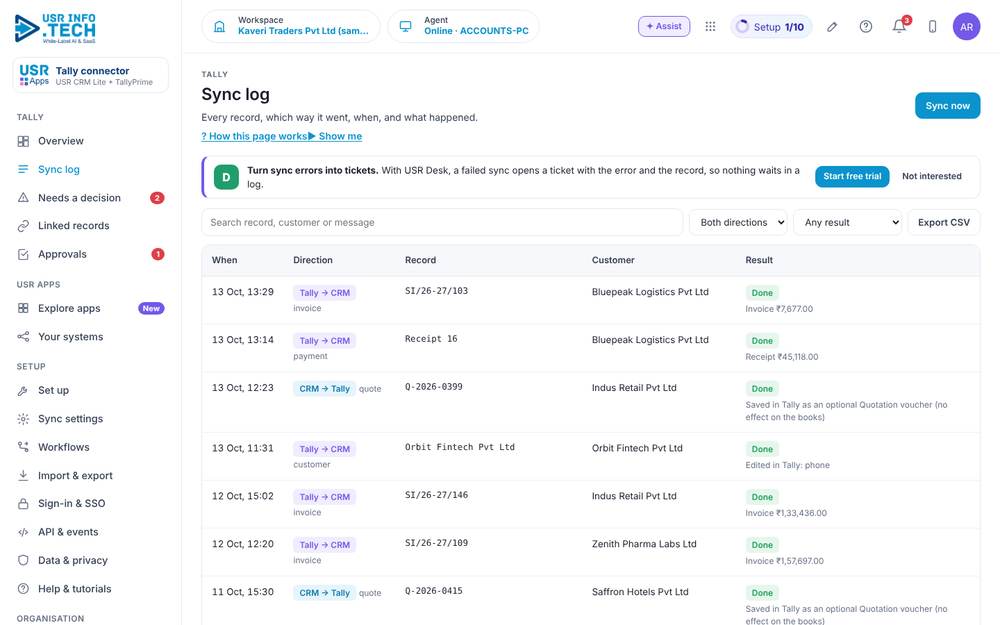This screenshot has height=625, width=1000.
Task: Click the USR INFO TECH logo
Action: click(x=55, y=28)
